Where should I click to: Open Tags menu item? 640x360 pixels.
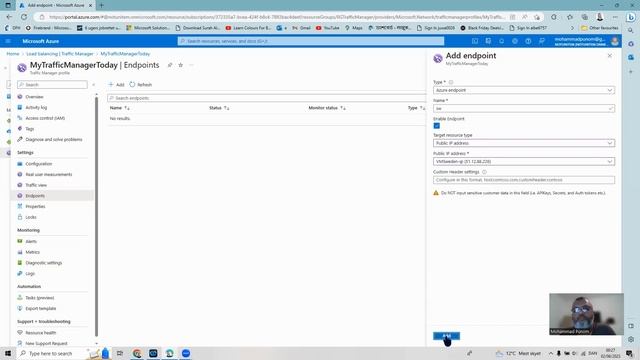tap(30, 129)
